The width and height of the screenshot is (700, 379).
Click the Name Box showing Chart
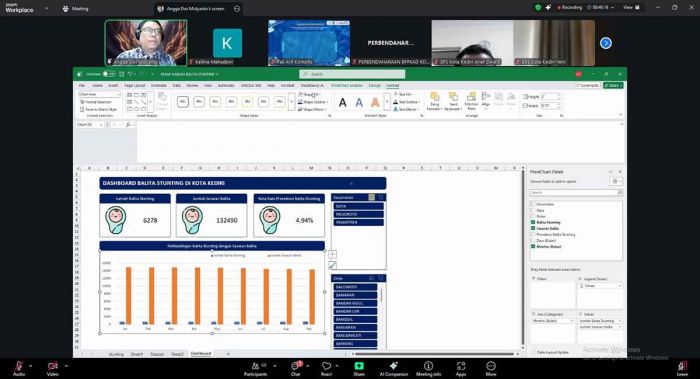pos(89,125)
